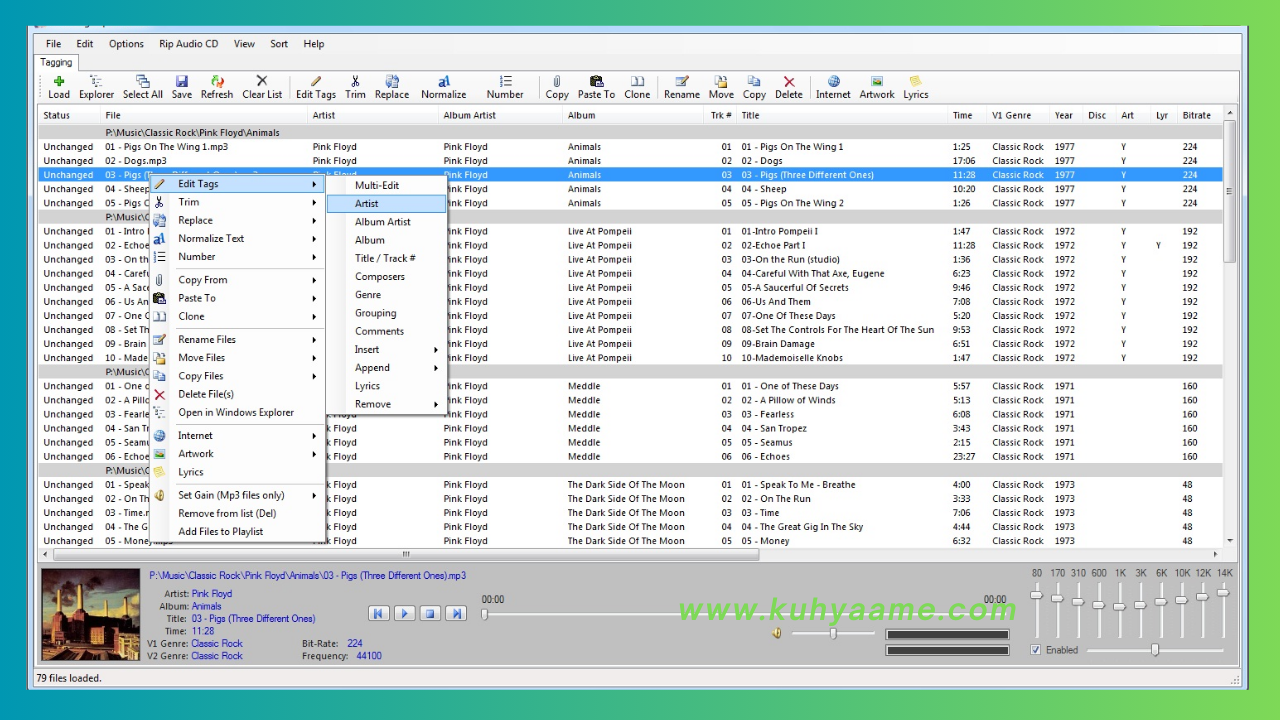The height and width of the screenshot is (720, 1280).
Task: Click the Number toolbar icon
Action: [x=505, y=82]
